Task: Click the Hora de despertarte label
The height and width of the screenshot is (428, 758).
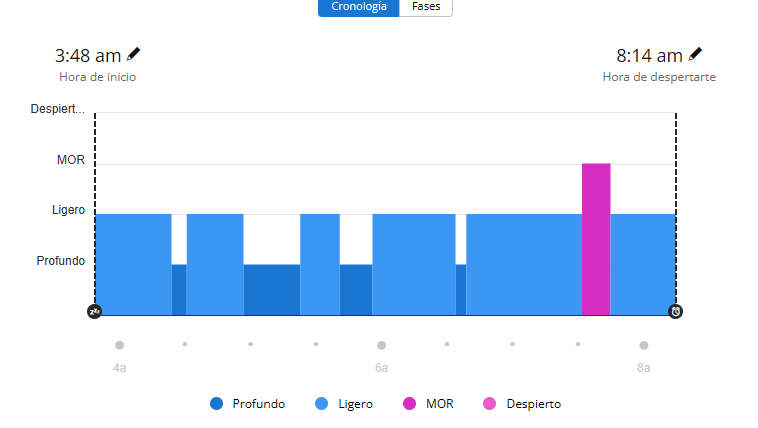Action: (659, 77)
